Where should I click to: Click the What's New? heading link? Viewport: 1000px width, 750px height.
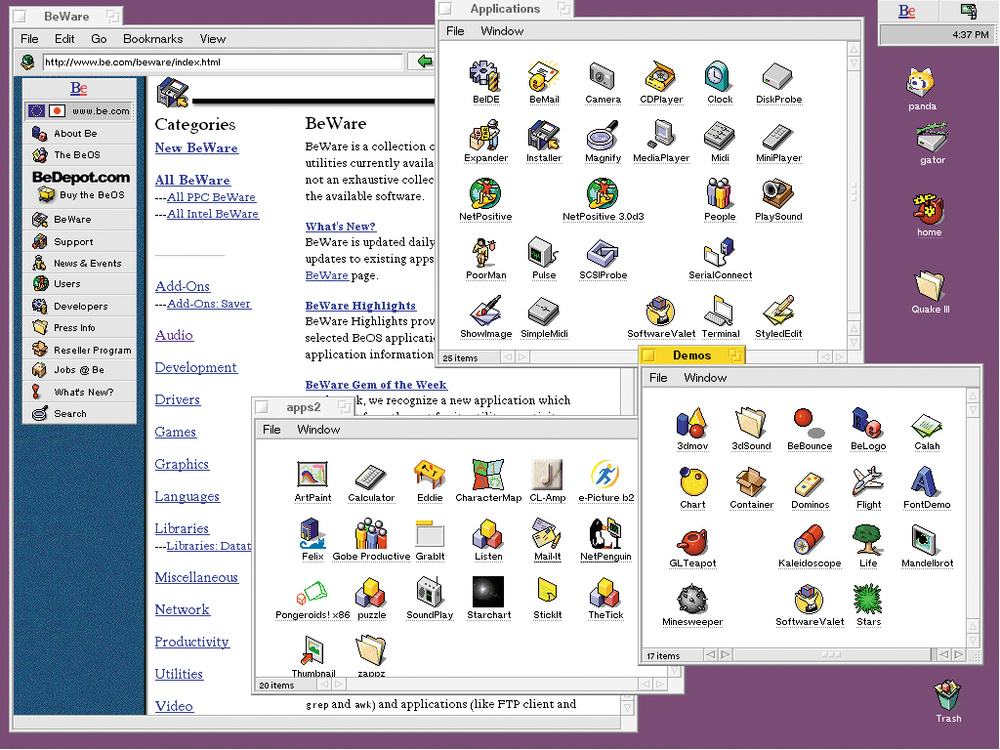341,226
